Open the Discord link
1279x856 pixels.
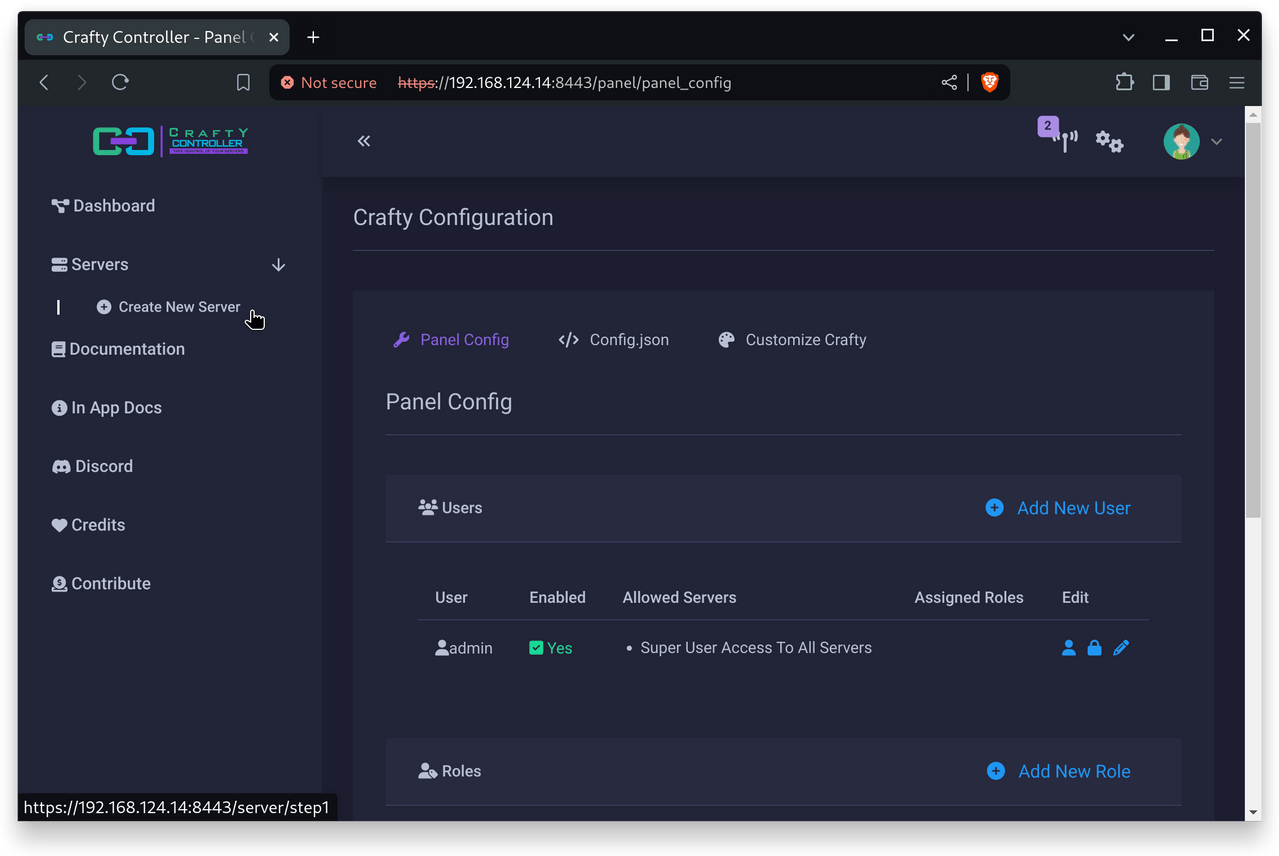[x=92, y=466]
